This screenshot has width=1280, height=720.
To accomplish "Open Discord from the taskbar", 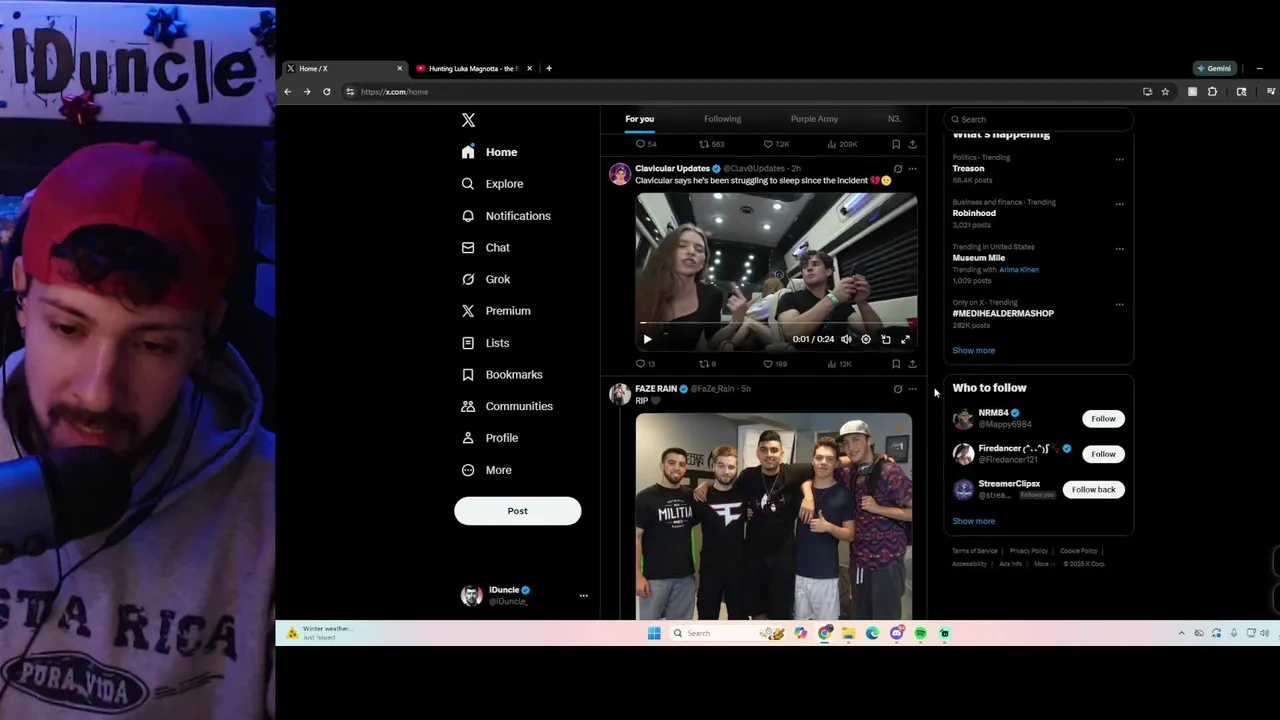I will coord(896,633).
